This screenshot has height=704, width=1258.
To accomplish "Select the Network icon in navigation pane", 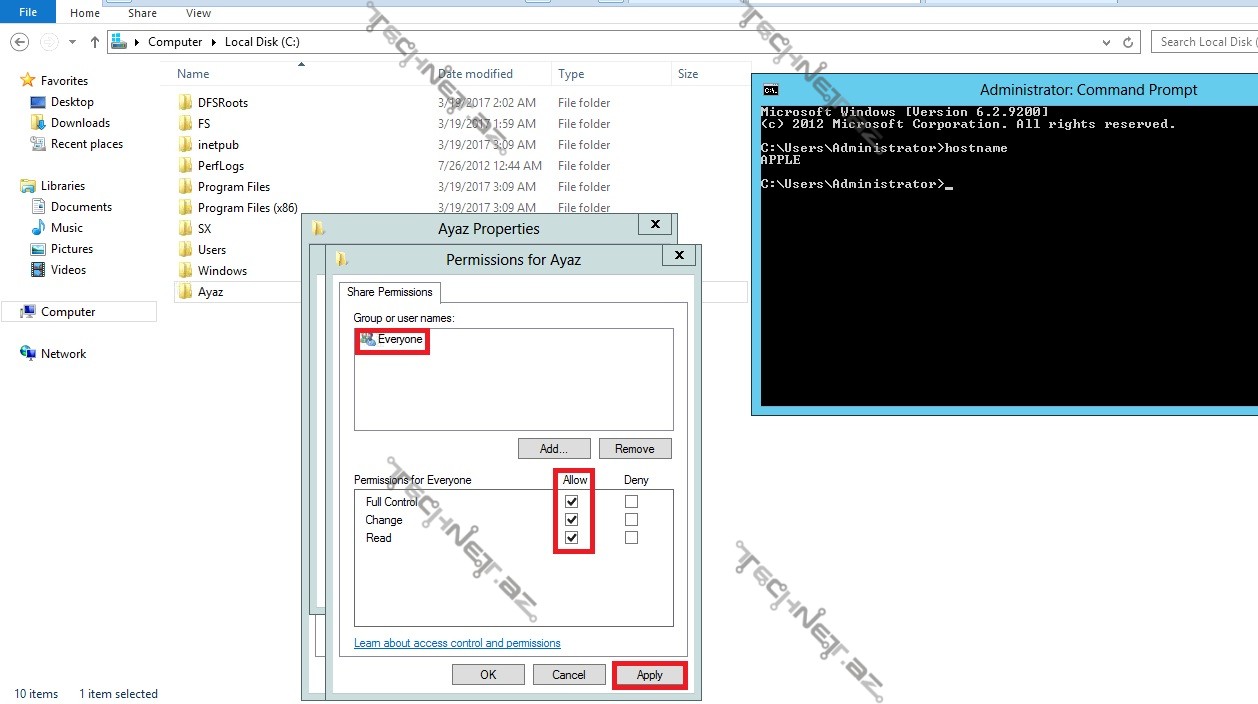I will tap(28, 354).
